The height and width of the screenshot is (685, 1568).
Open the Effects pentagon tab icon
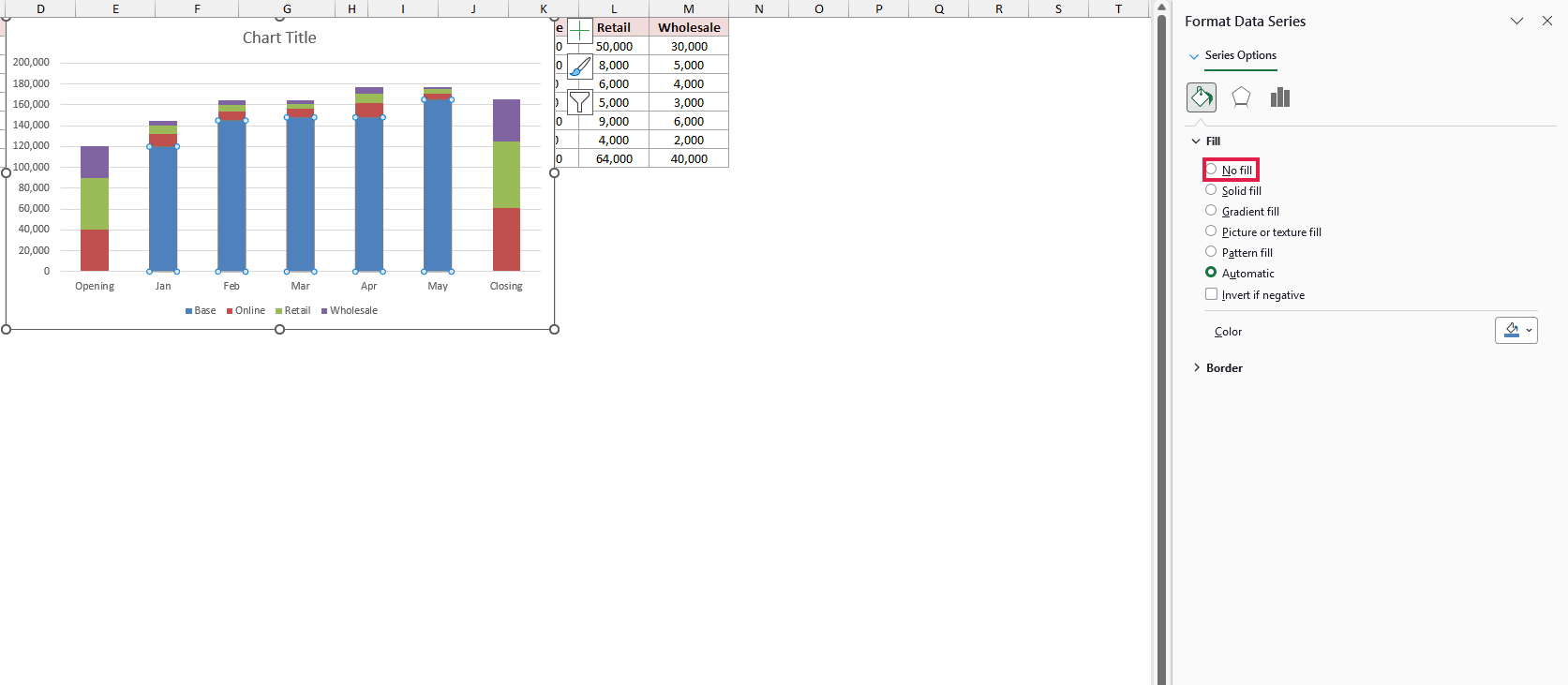coord(1241,97)
